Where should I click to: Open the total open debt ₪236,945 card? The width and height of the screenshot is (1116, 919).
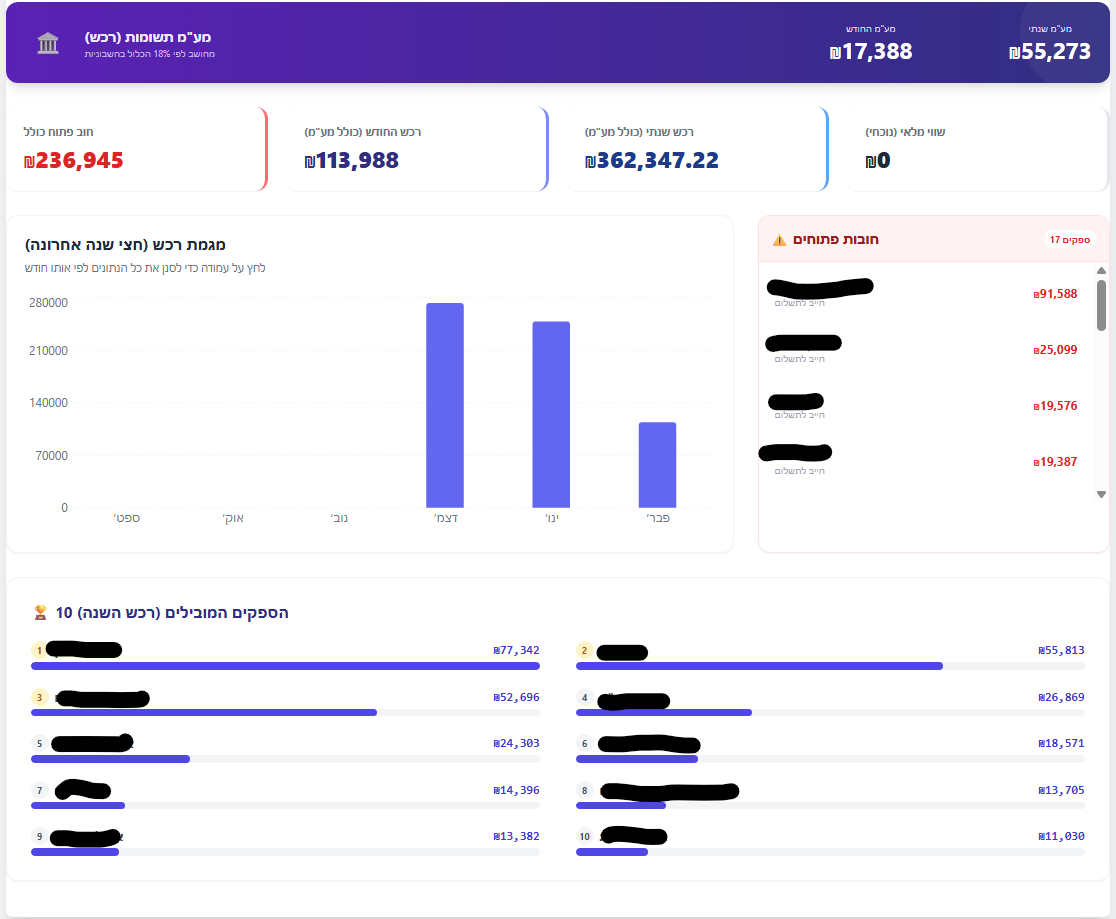pyautogui.click(x=137, y=149)
